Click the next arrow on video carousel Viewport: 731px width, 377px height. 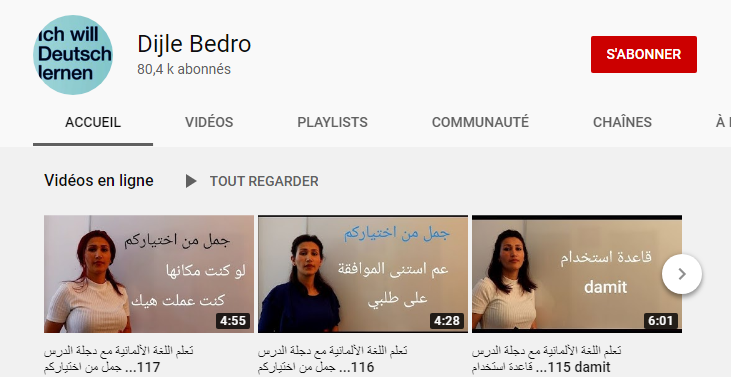click(x=682, y=274)
